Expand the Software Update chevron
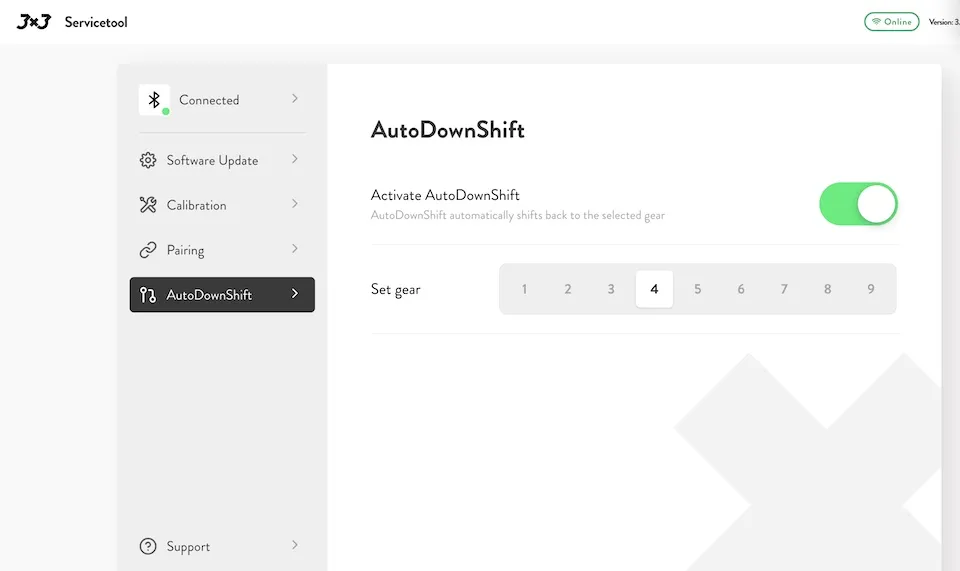Image resolution: width=960 pixels, height=571 pixels. (294, 159)
